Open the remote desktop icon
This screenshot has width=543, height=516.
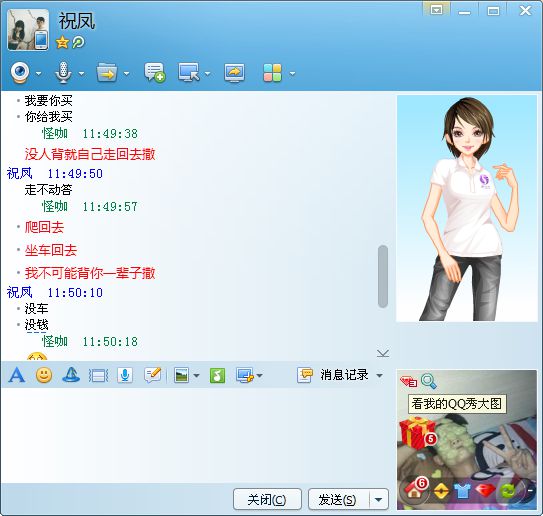[x=189, y=72]
